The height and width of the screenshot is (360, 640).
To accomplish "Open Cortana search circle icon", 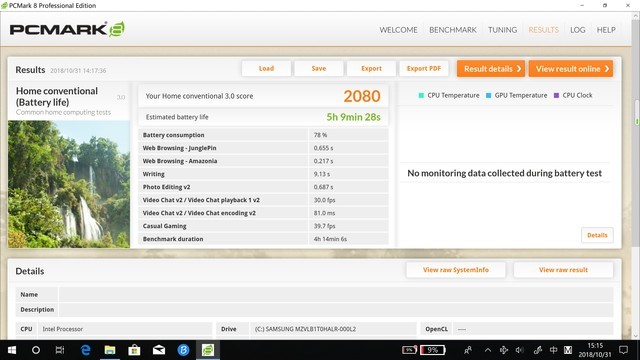I will click(x=36, y=350).
